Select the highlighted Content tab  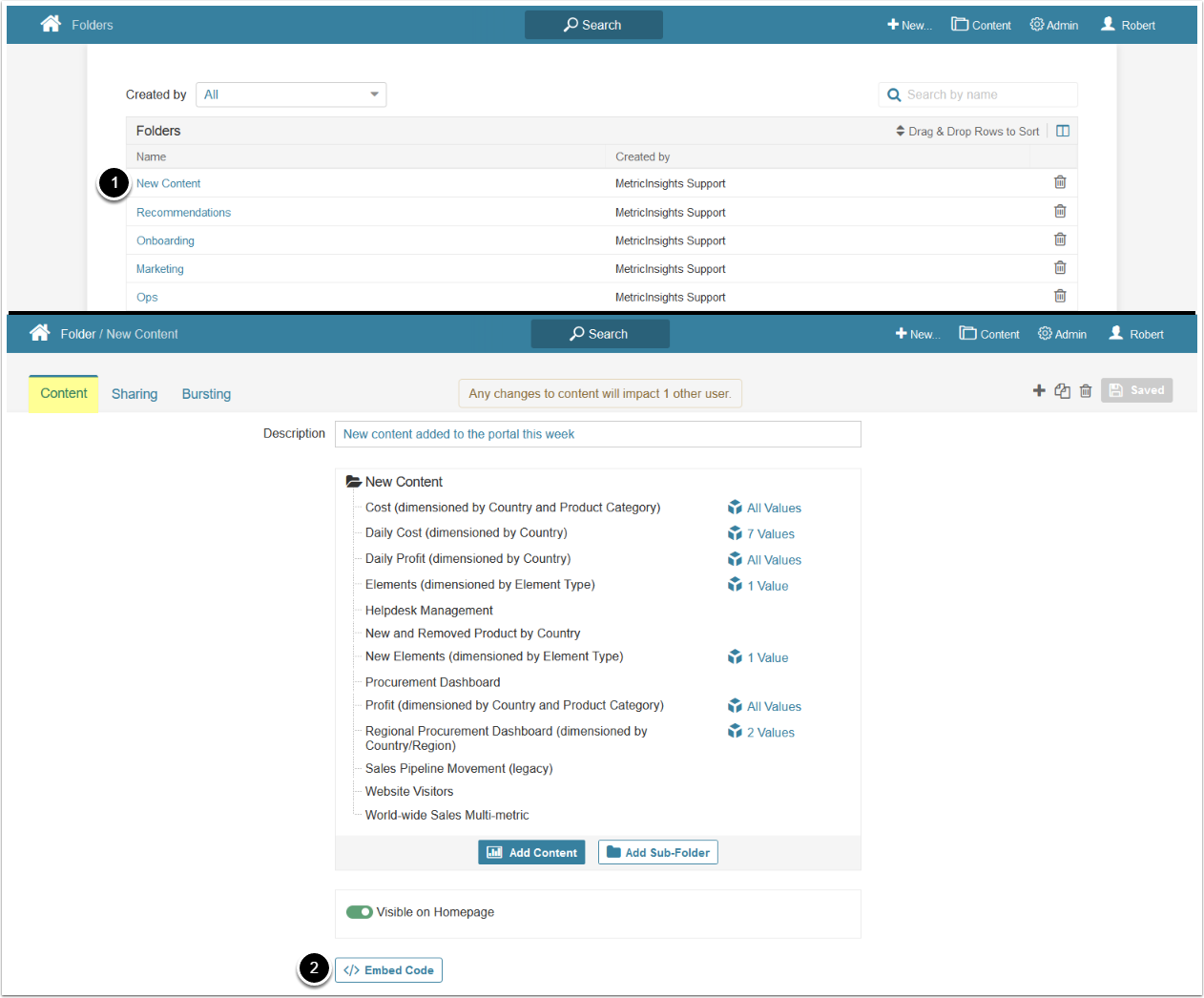pyautogui.click(x=64, y=393)
